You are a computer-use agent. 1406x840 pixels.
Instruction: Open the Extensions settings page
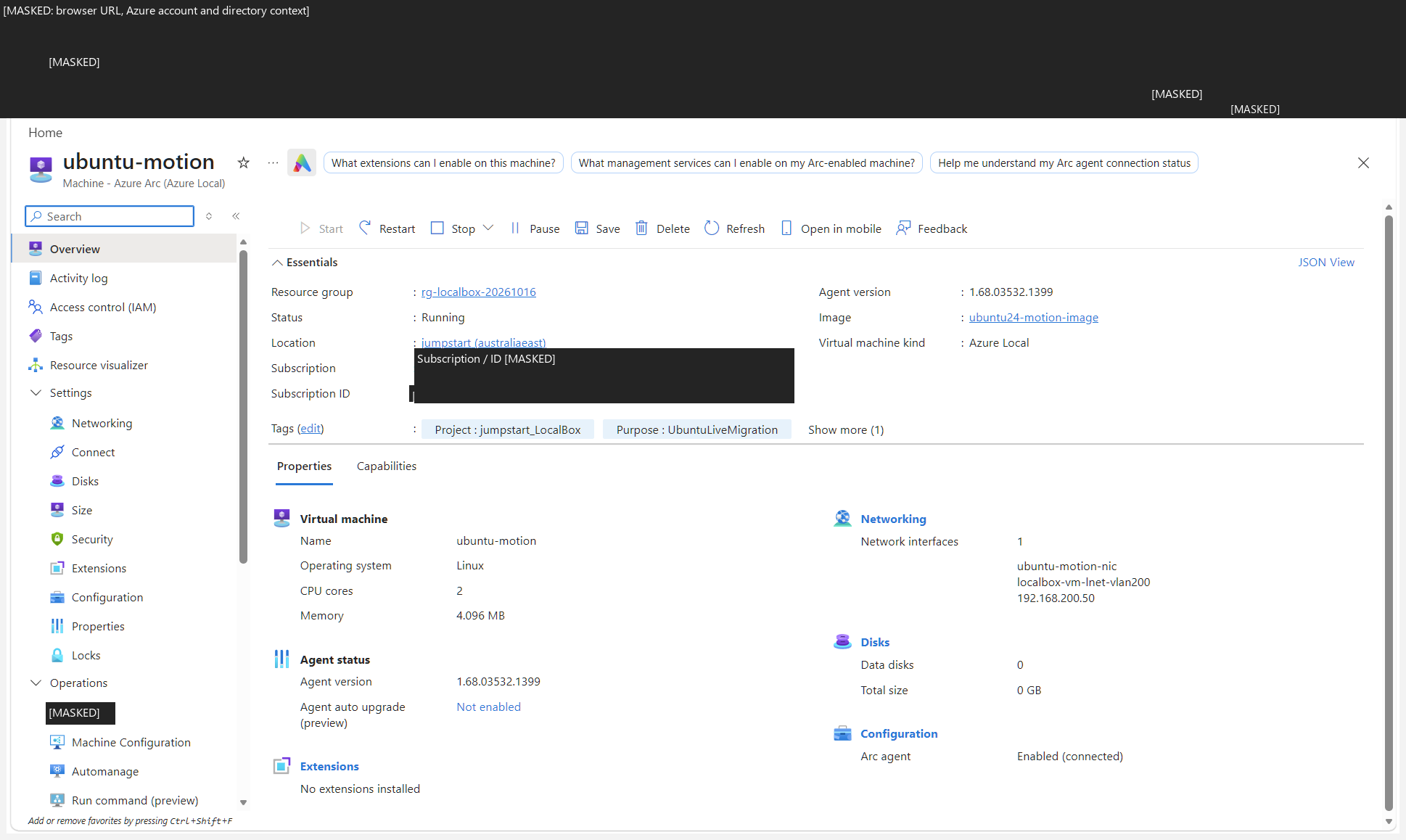(99, 568)
